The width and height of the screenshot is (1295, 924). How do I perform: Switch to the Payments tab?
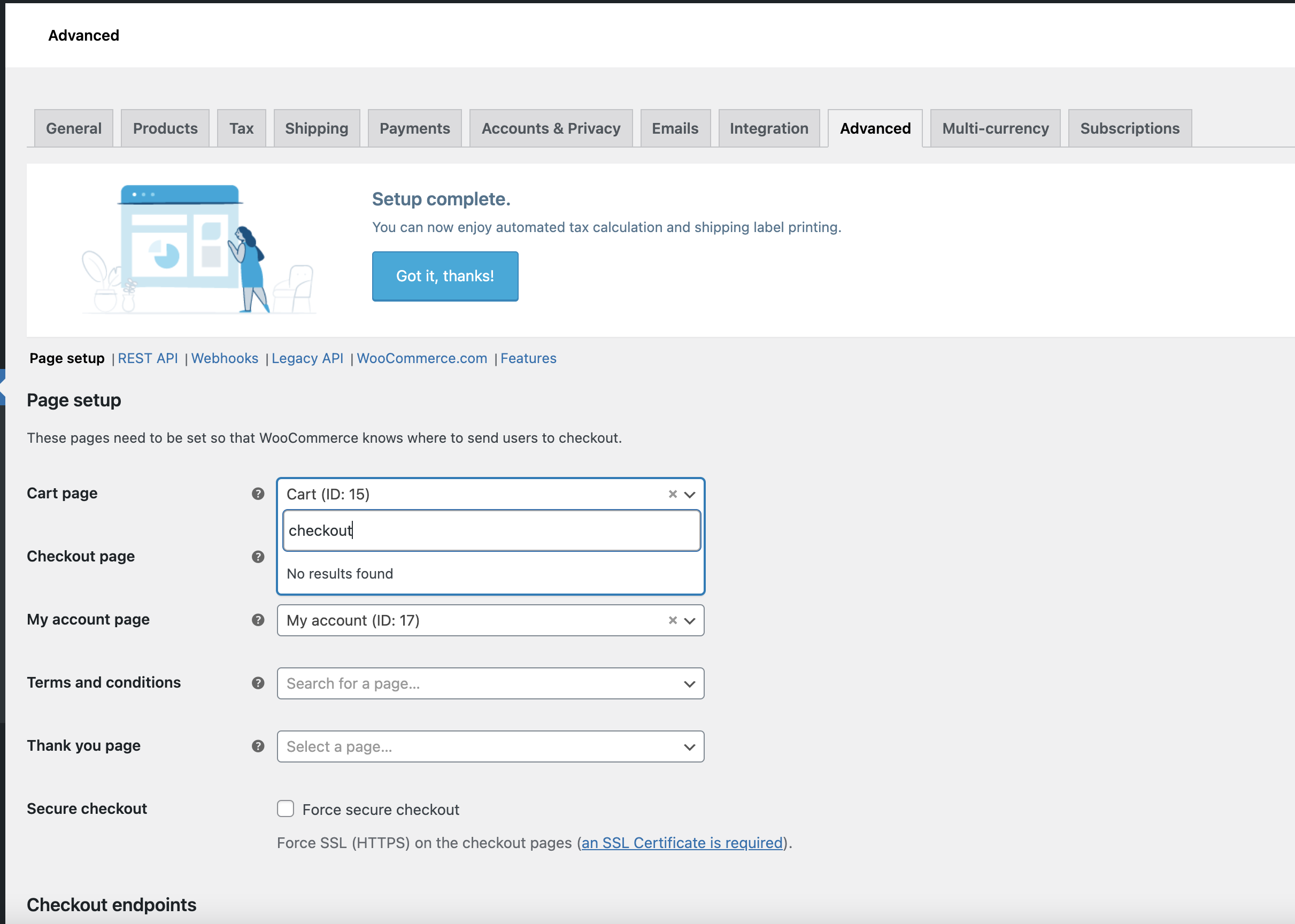click(x=415, y=127)
